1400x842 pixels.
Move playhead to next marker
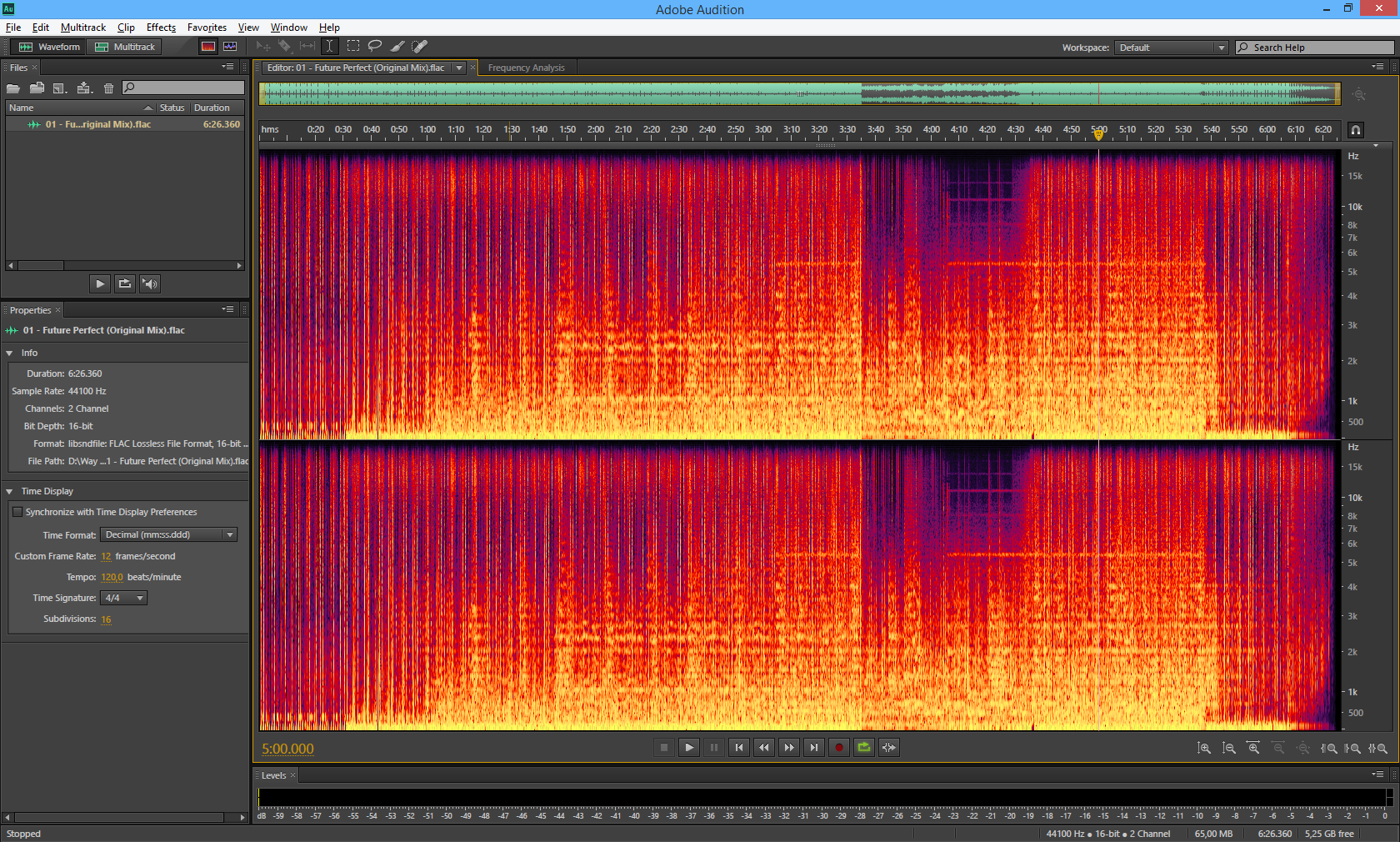coord(814,748)
